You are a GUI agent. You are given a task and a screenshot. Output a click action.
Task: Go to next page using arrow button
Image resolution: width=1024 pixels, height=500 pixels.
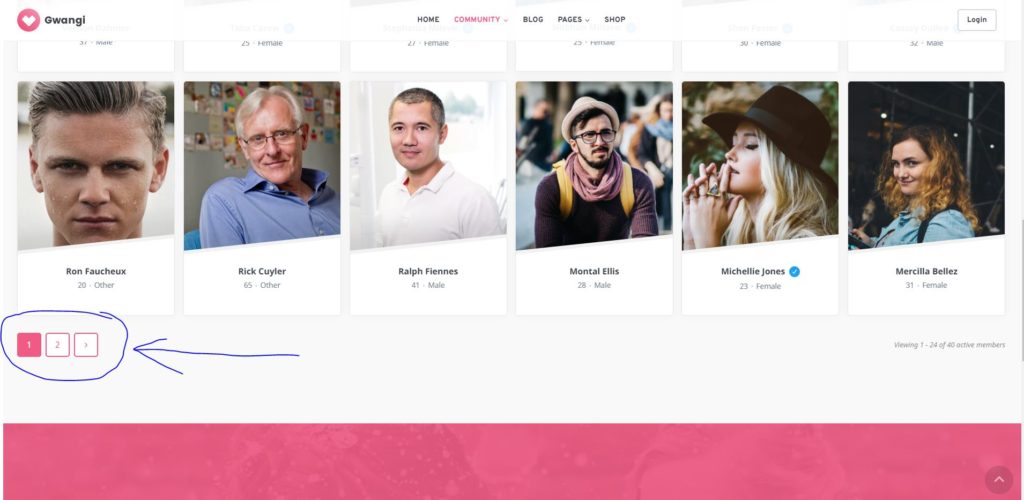[86, 345]
